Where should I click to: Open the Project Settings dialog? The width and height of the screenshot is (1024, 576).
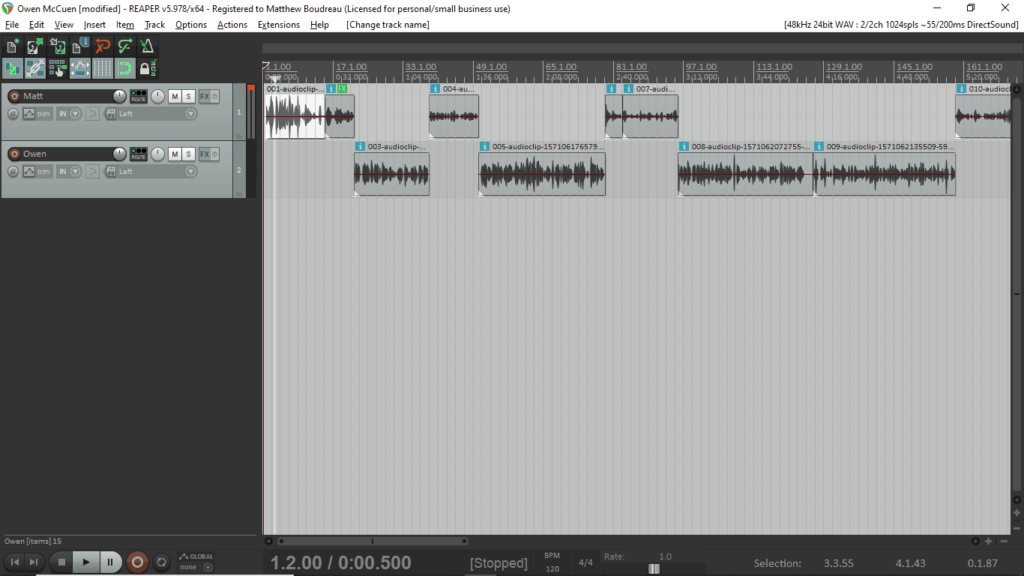[x=78, y=46]
